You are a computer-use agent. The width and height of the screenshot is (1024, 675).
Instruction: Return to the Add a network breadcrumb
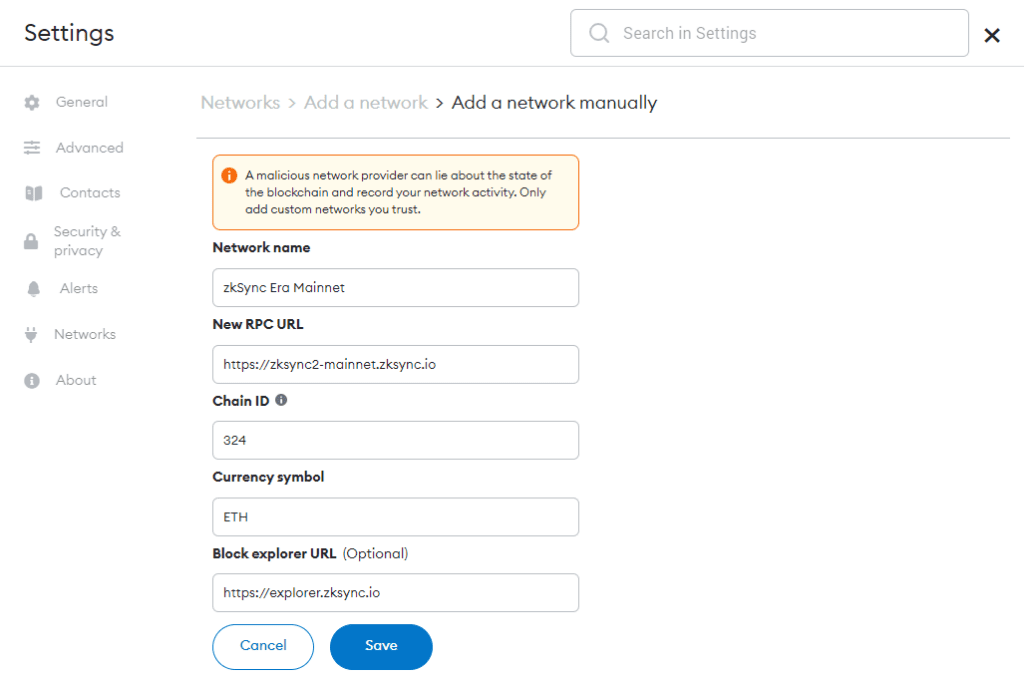(366, 102)
